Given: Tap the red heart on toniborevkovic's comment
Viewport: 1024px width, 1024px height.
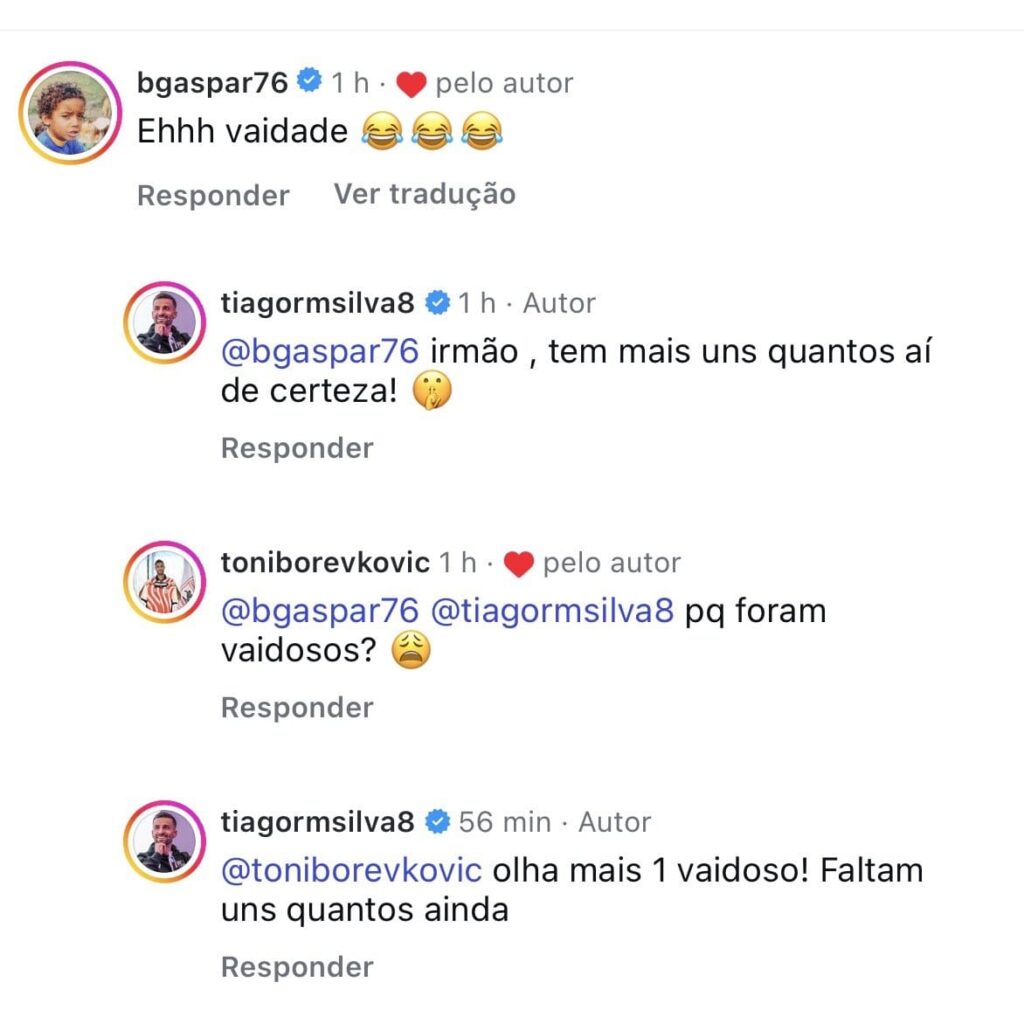Looking at the screenshot, I should tap(519, 564).
